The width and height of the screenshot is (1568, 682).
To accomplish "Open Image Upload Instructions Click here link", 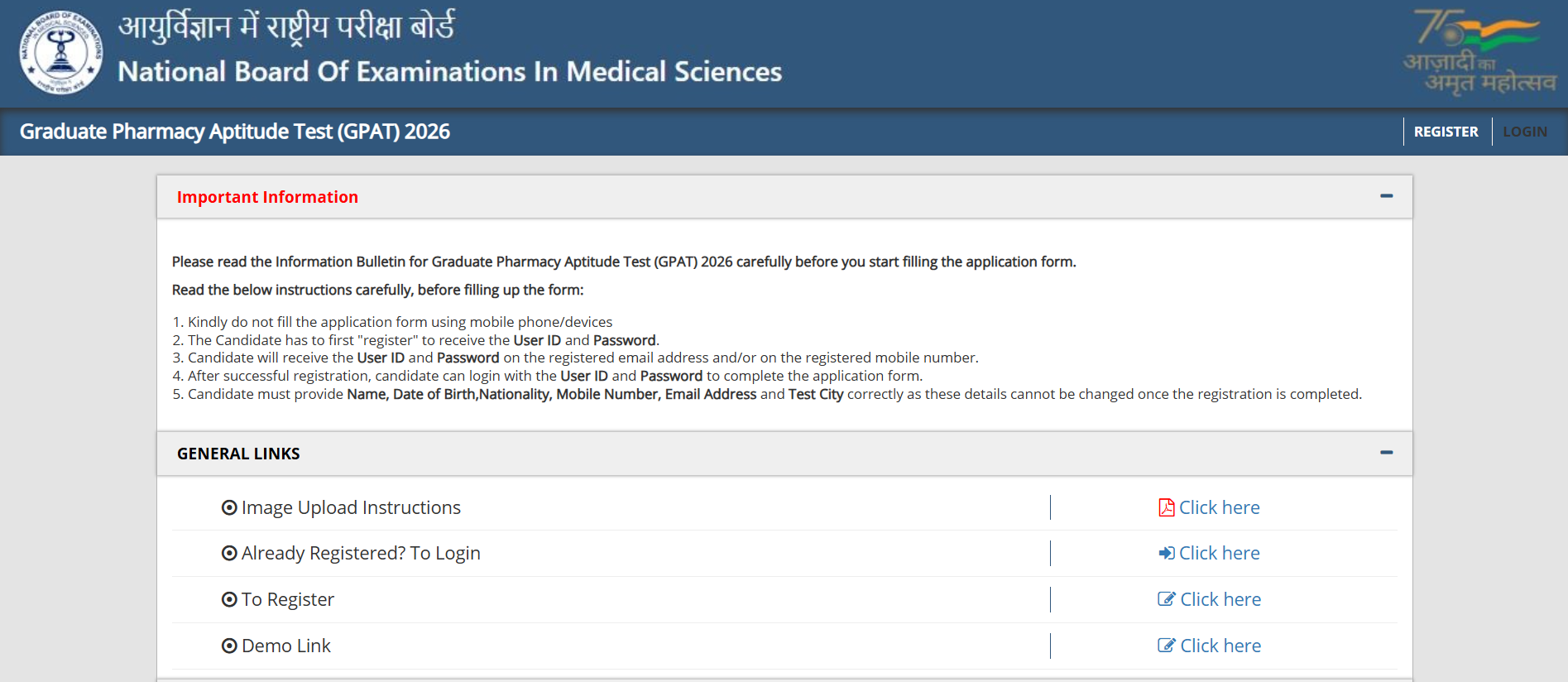I will click(x=1219, y=507).
